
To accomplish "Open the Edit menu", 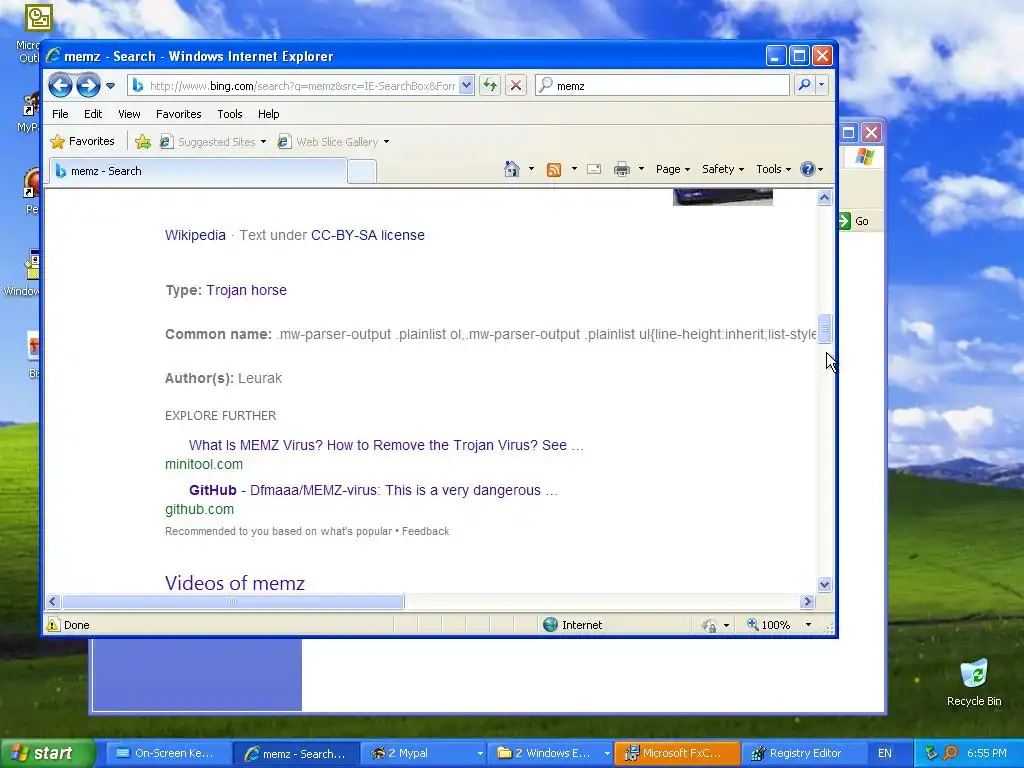I will coord(93,114).
